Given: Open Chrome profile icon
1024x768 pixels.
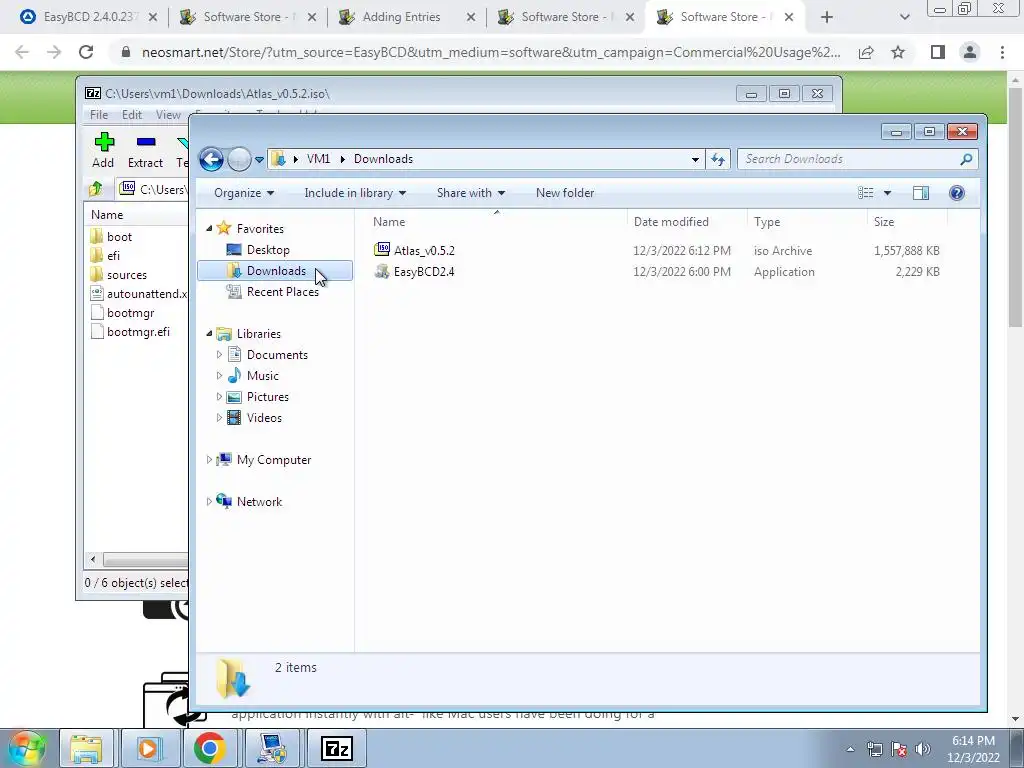Looking at the screenshot, I should (x=970, y=52).
